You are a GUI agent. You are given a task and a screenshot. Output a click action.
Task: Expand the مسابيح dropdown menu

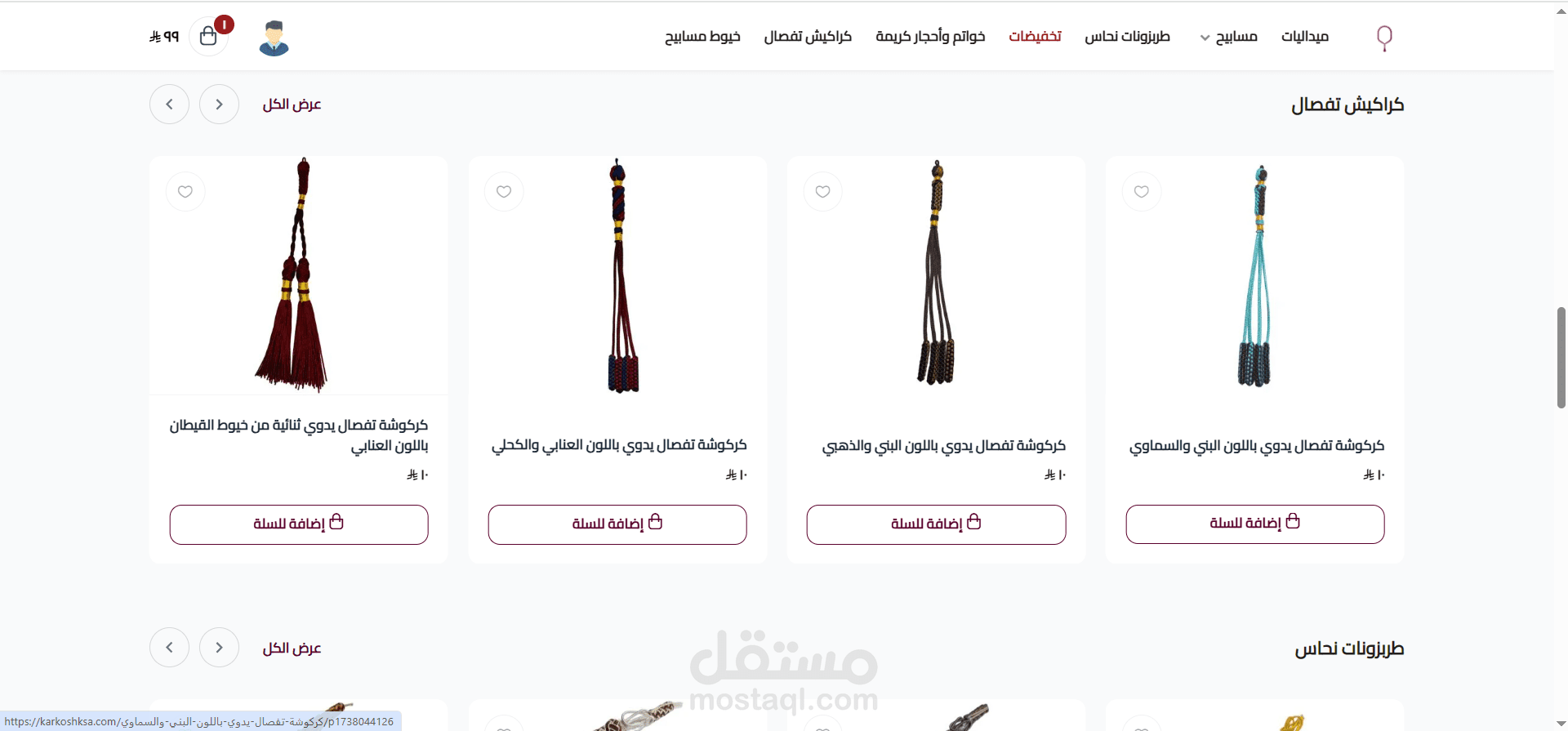point(1228,37)
